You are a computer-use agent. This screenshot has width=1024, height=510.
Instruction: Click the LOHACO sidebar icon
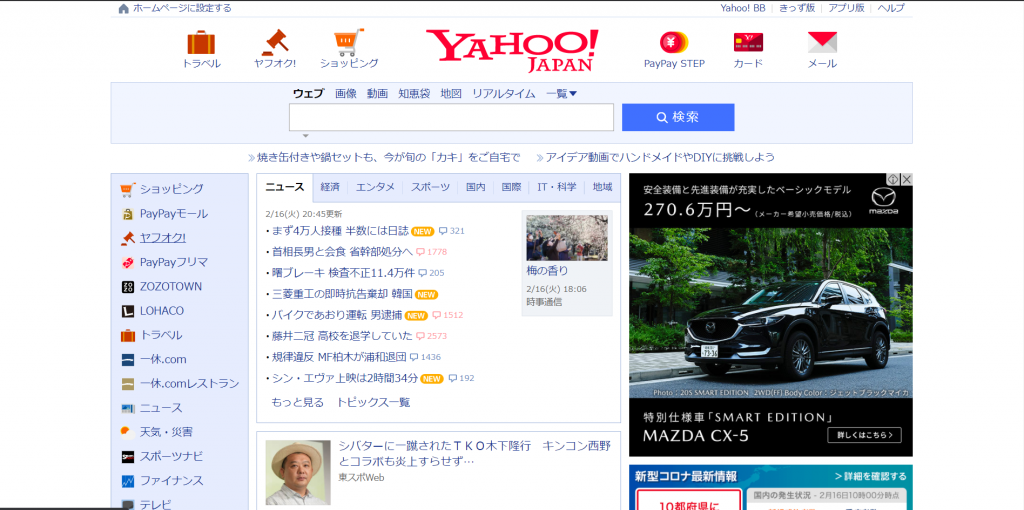pyautogui.click(x=127, y=311)
